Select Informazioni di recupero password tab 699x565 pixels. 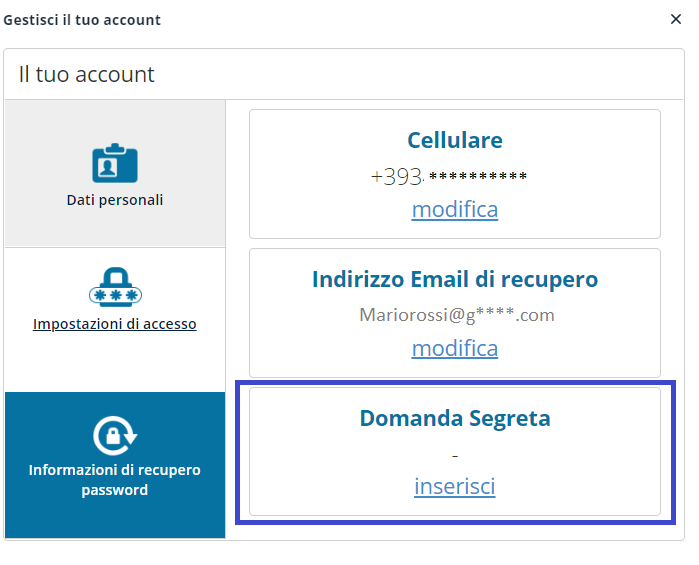click(115, 465)
